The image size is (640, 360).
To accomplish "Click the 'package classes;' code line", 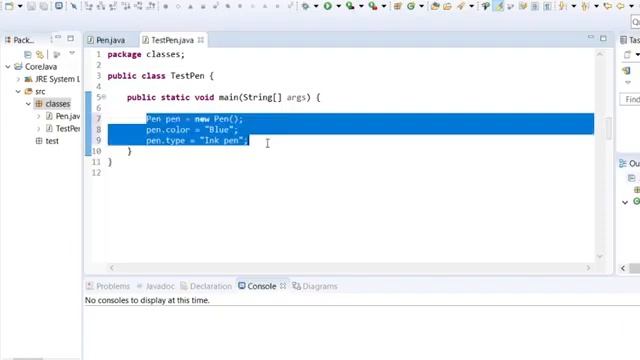I will coord(146,54).
